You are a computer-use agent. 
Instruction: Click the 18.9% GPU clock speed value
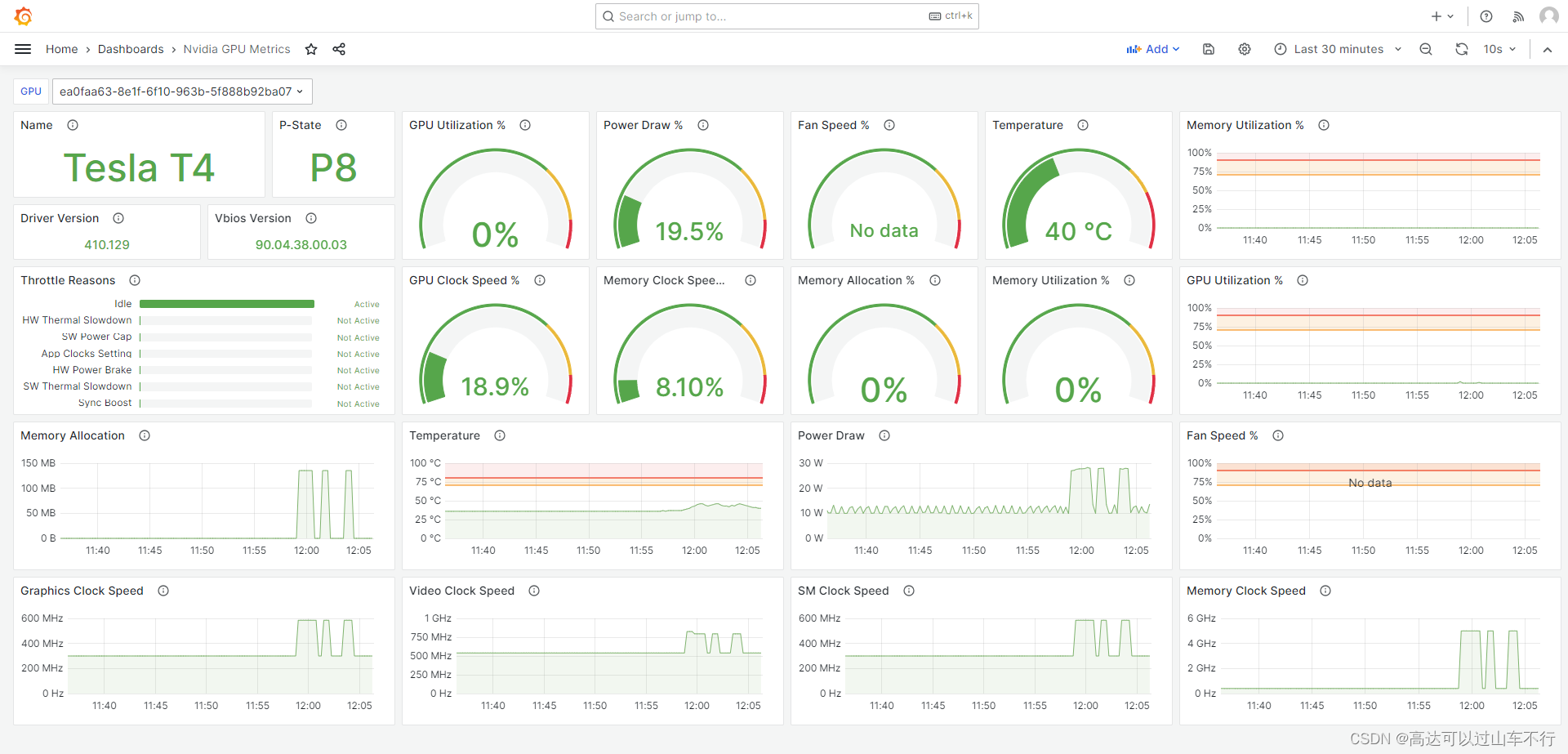[495, 386]
